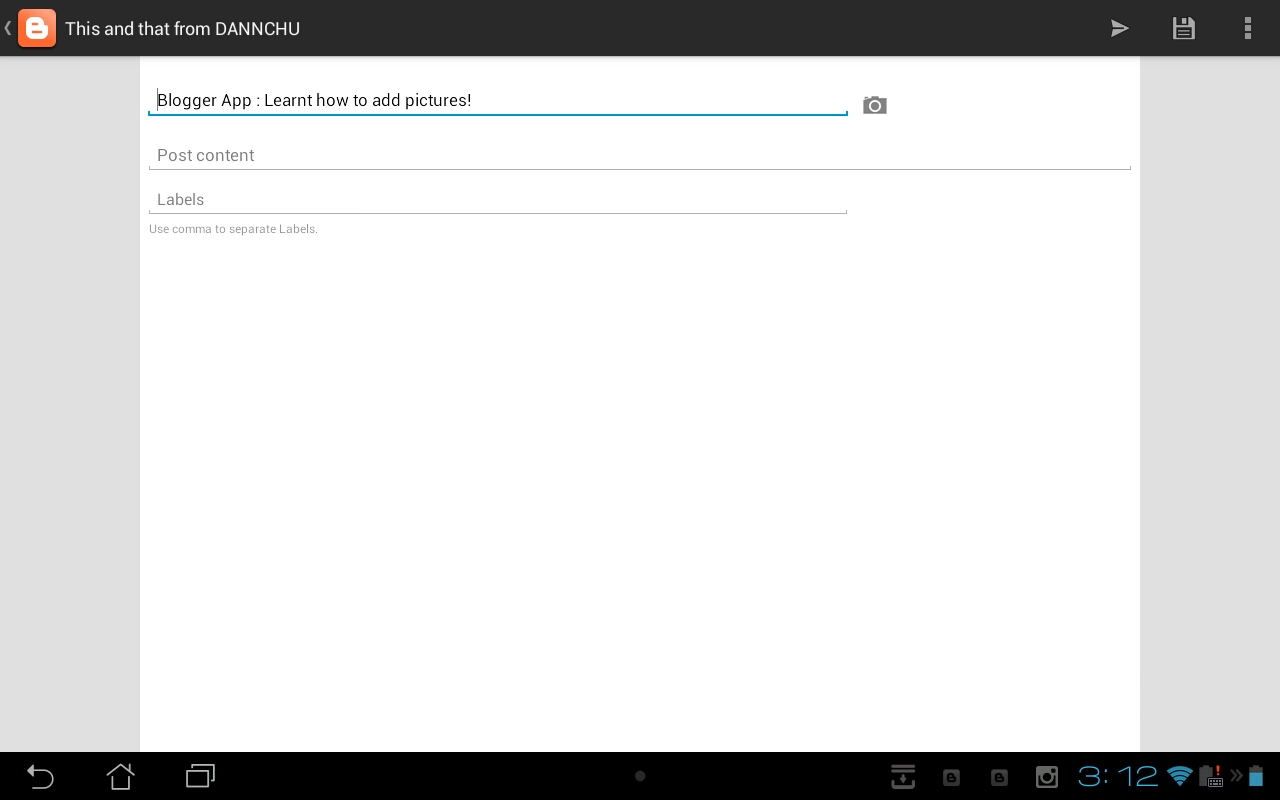1280x800 pixels.
Task: Open Blogger notification beside the Instagram icon
Action: click(x=999, y=777)
